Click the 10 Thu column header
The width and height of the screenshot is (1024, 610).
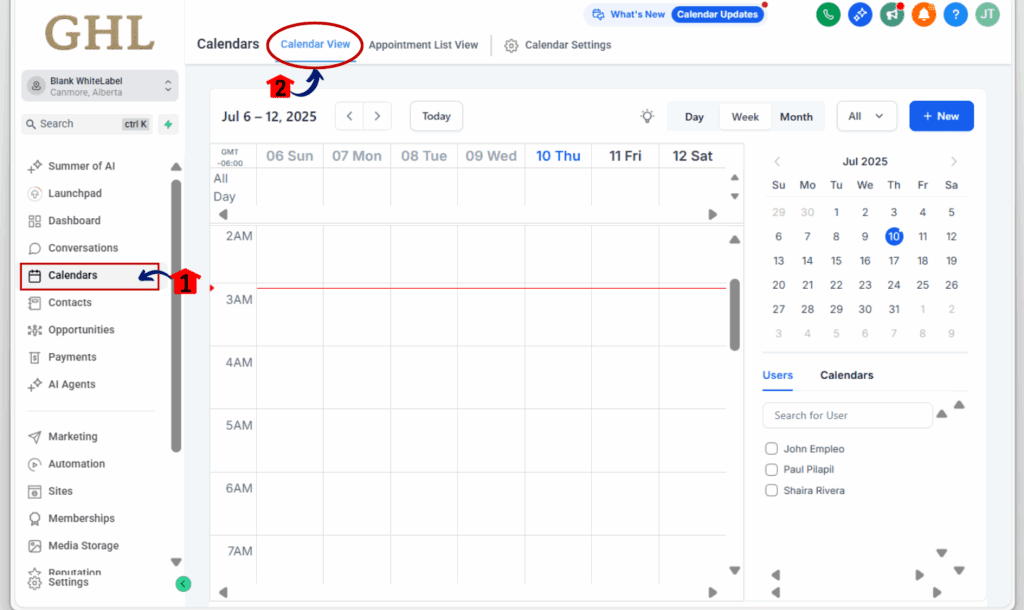tap(558, 156)
